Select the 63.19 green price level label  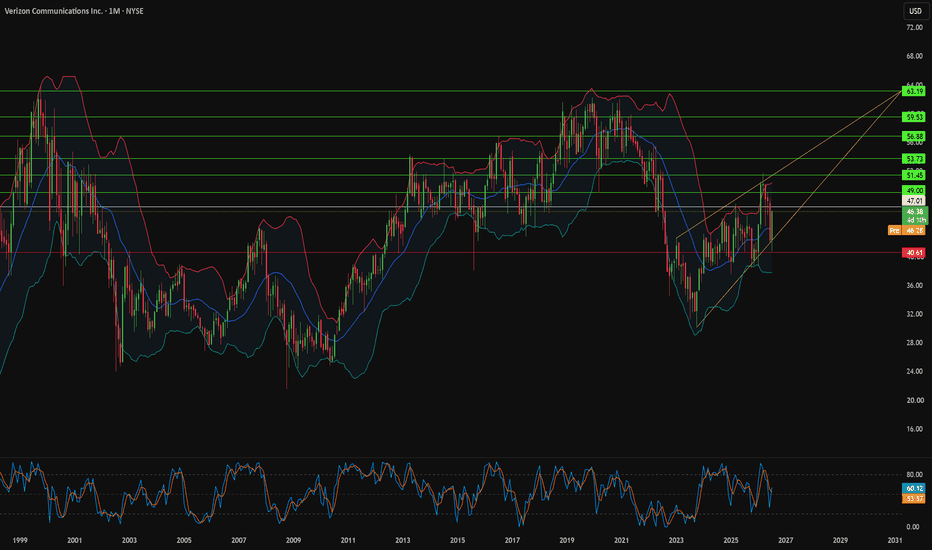click(x=914, y=91)
